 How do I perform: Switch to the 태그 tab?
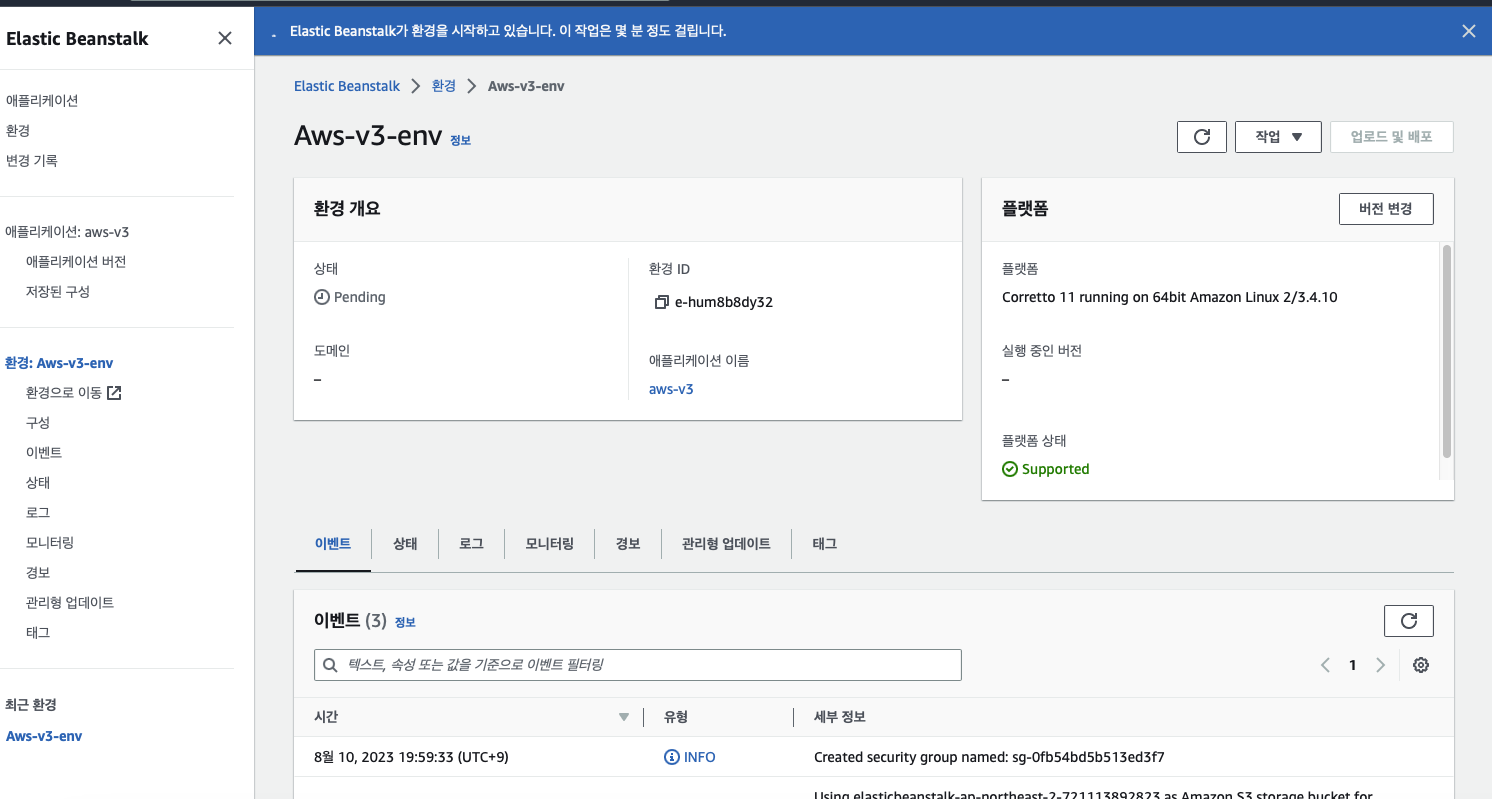pyautogui.click(x=824, y=544)
